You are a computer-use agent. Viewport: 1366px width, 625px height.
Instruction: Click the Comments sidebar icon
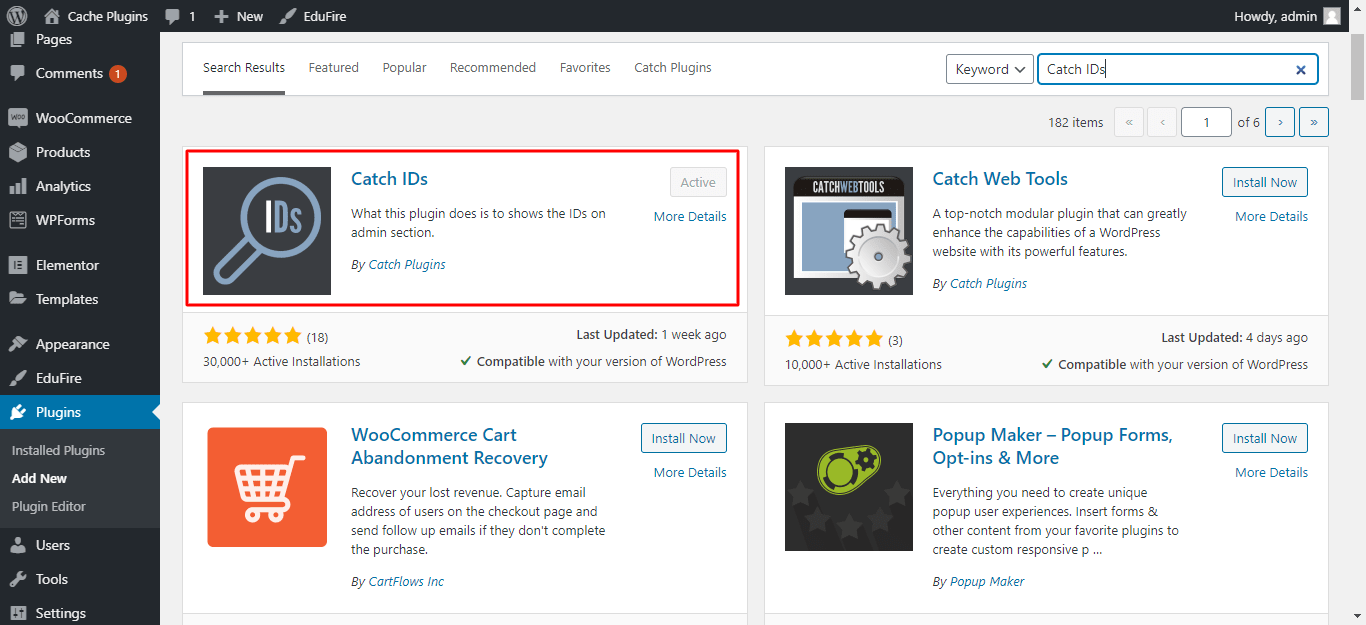pyautogui.click(x=17, y=73)
